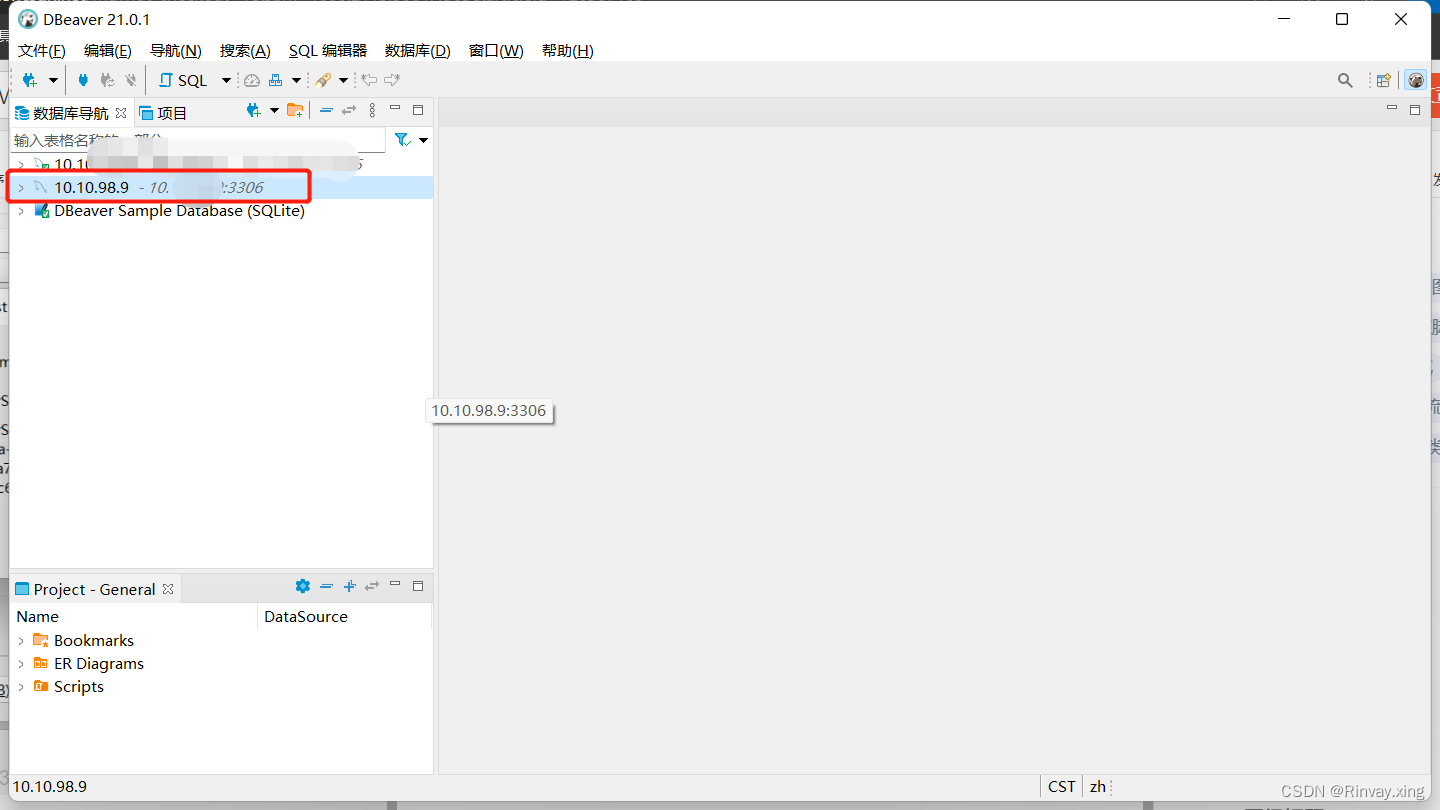The width and height of the screenshot is (1440, 810).
Task: Open the New Connection dropdown arrow in main toolbar
Action: (53, 80)
